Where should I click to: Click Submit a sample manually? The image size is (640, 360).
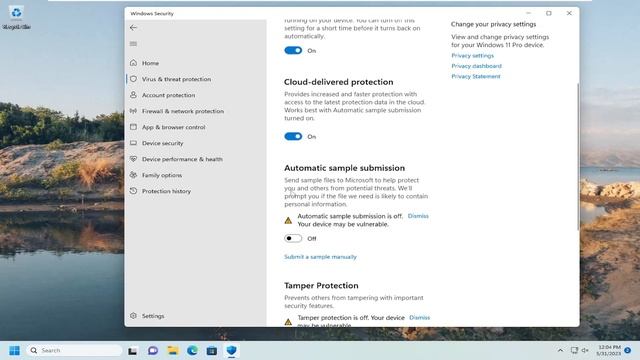click(320, 257)
